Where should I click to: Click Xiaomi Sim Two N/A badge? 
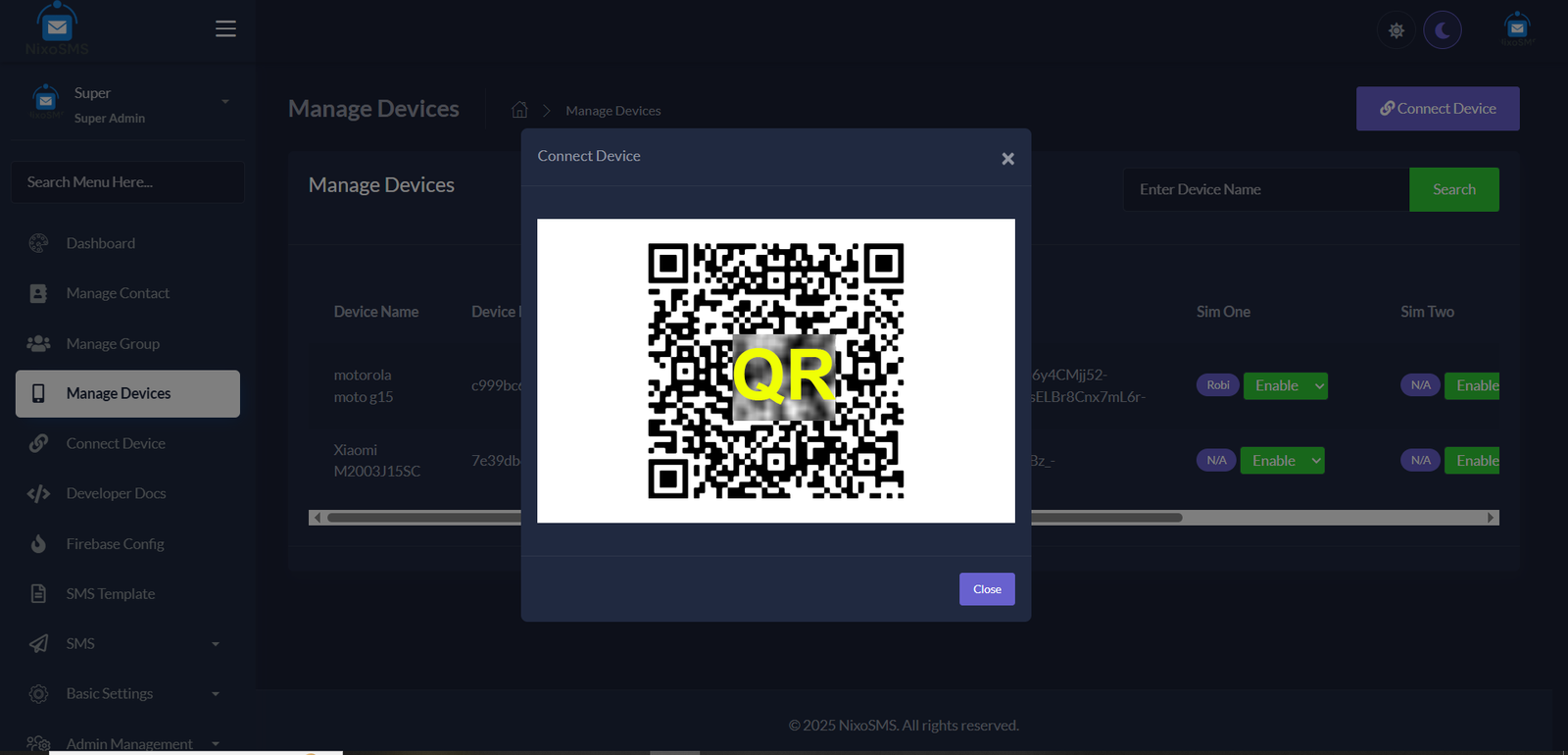pos(1421,460)
